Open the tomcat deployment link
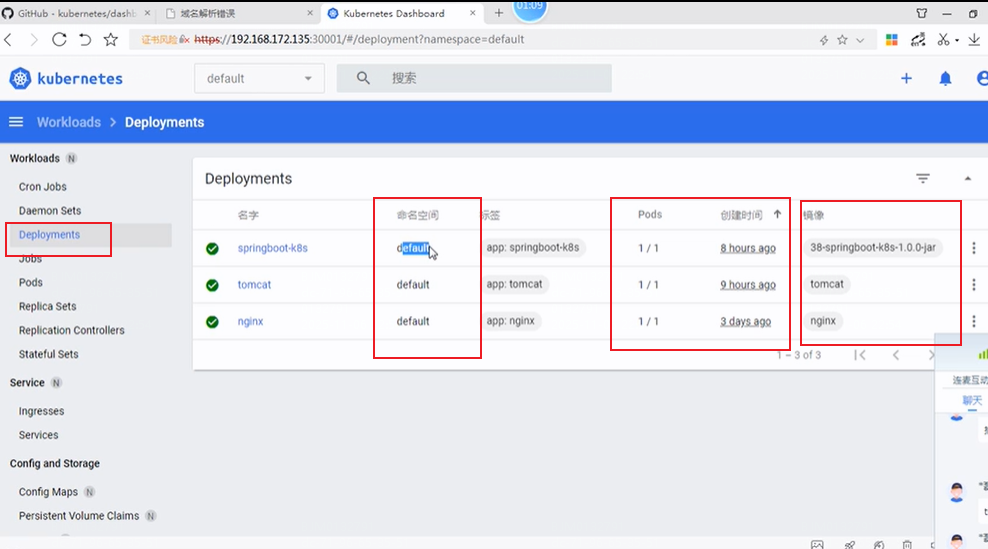The image size is (988, 549). 254,285
